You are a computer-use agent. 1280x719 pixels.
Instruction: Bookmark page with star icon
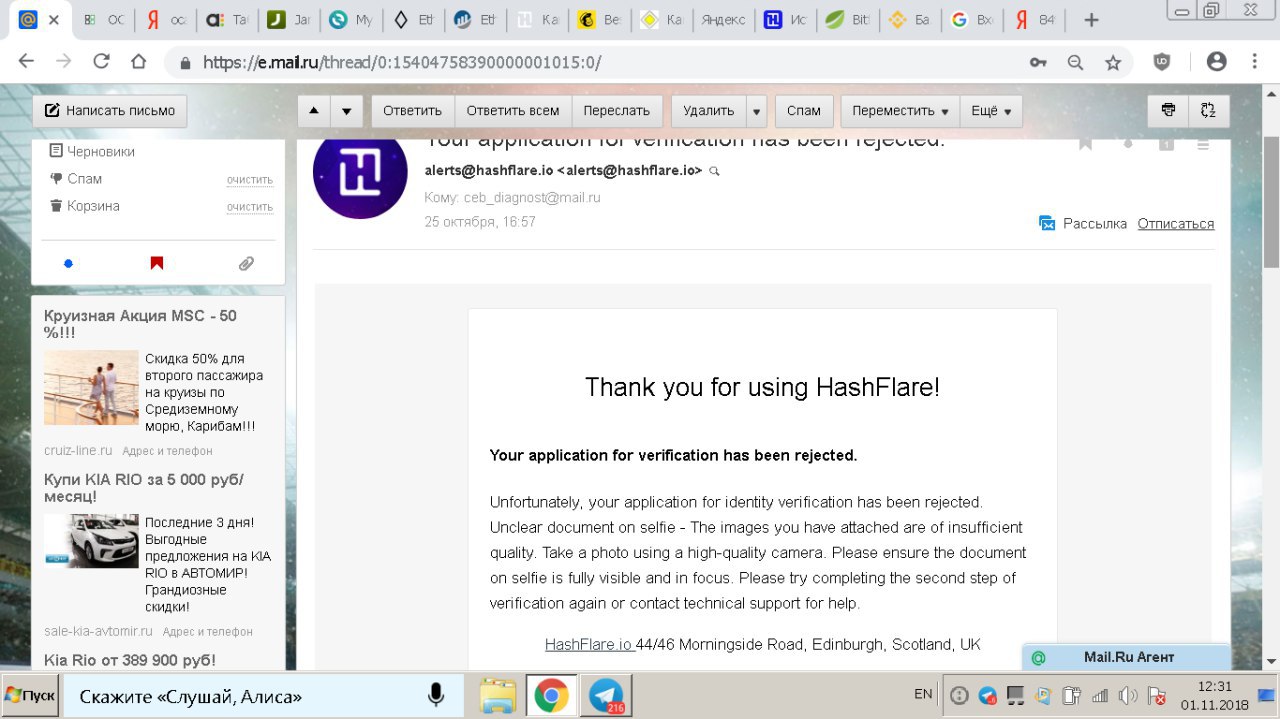[x=1113, y=62]
